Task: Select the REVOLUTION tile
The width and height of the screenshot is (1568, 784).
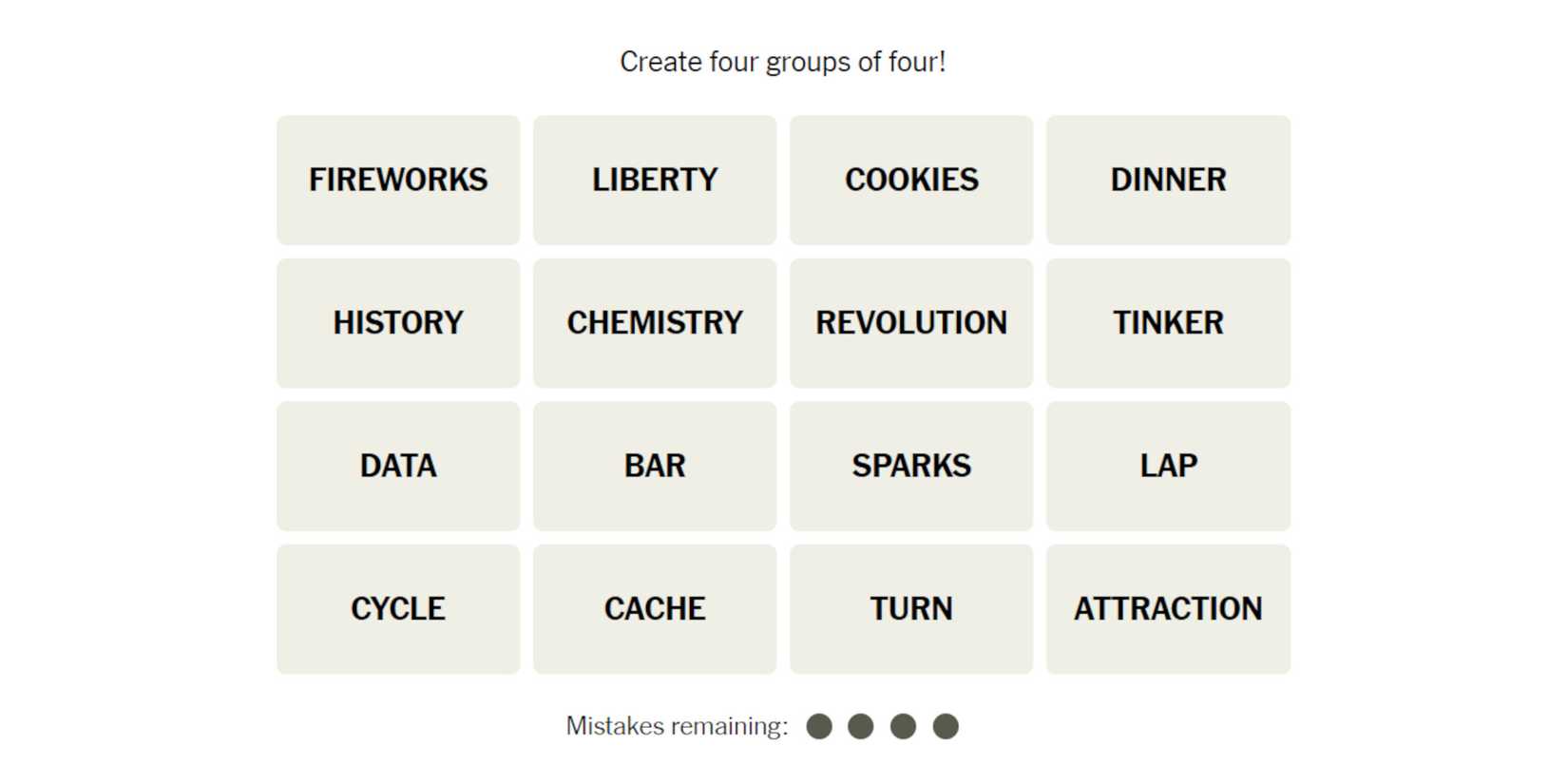Action: point(911,323)
